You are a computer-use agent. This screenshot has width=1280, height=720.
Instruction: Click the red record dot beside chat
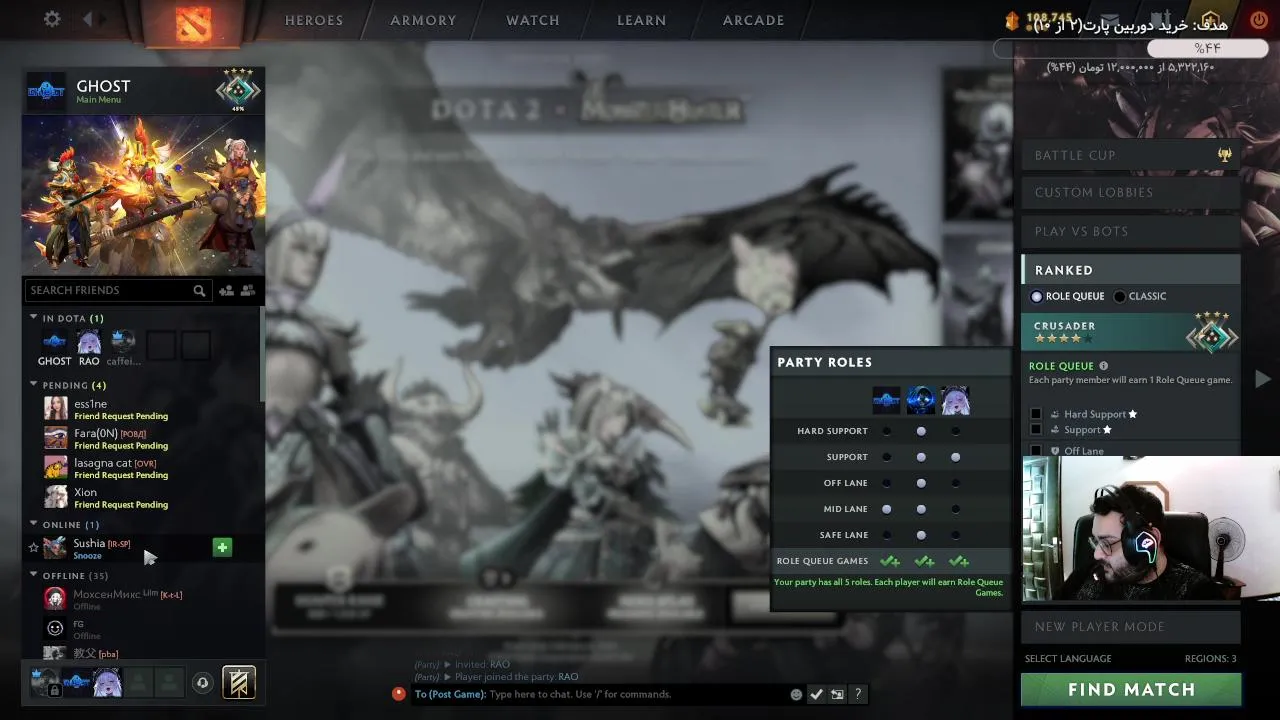(398, 693)
